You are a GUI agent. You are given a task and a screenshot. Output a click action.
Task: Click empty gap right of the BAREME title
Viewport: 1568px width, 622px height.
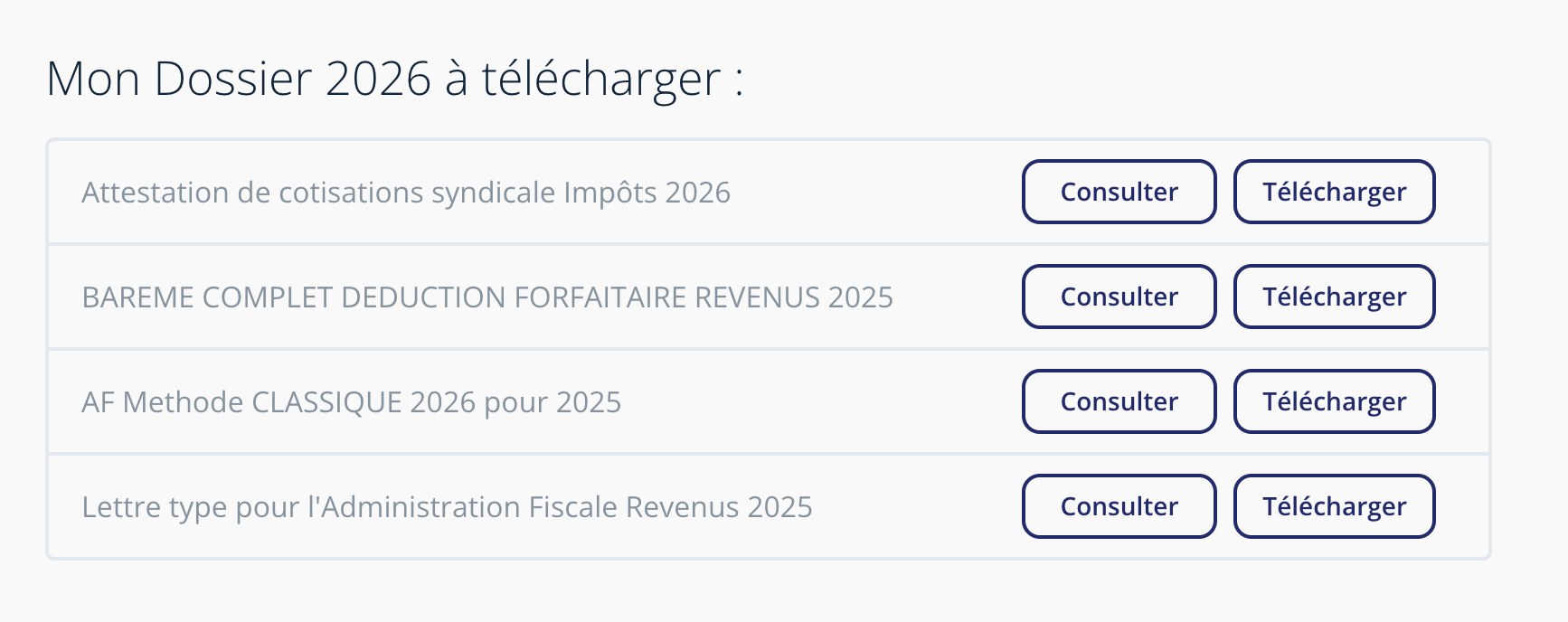957,297
